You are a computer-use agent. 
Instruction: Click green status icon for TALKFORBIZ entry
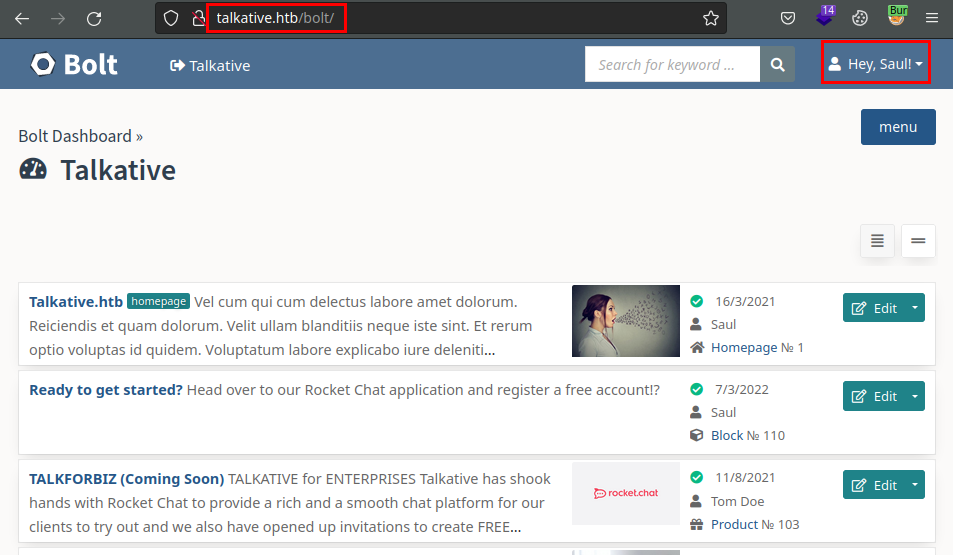[697, 477]
